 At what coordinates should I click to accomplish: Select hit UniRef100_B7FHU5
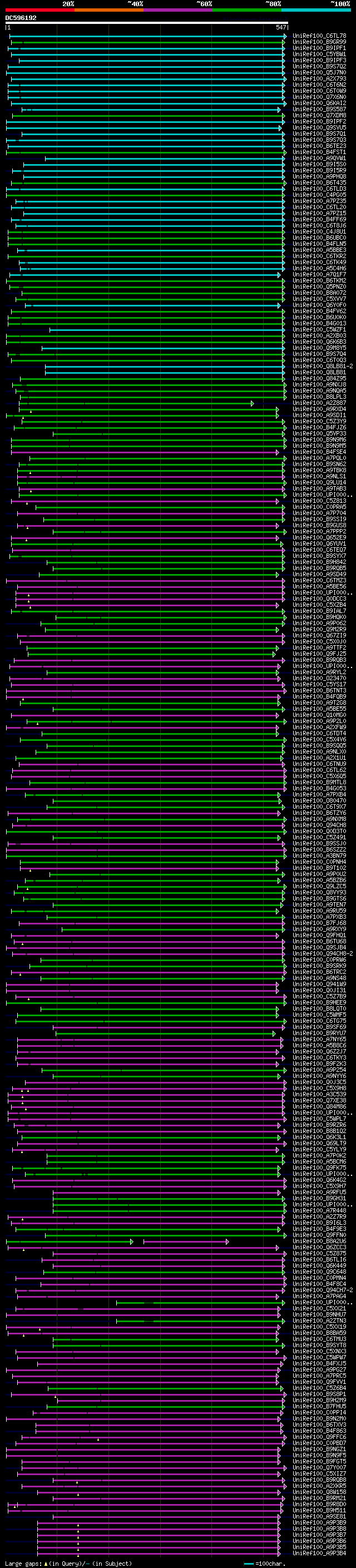coord(319,1407)
